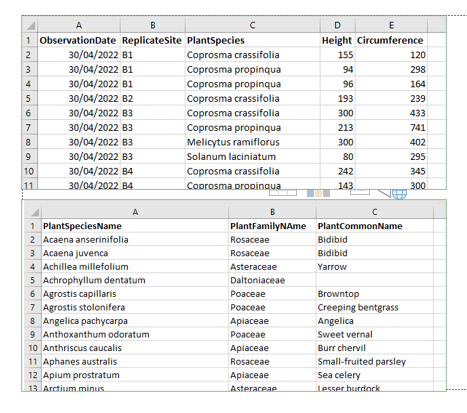Click the PlantSpecies header cell
Image resolution: width=467 pixels, height=413 pixels.
point(252,40)
